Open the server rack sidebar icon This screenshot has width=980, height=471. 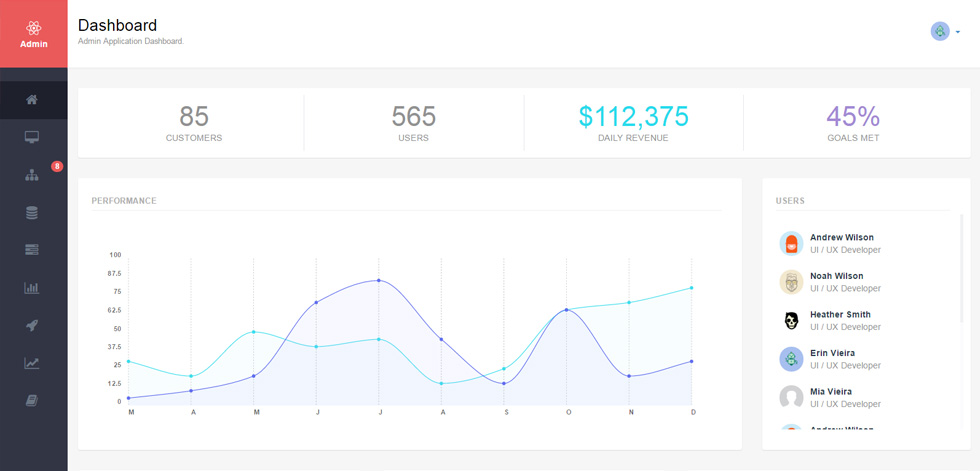tap(32, 250)
